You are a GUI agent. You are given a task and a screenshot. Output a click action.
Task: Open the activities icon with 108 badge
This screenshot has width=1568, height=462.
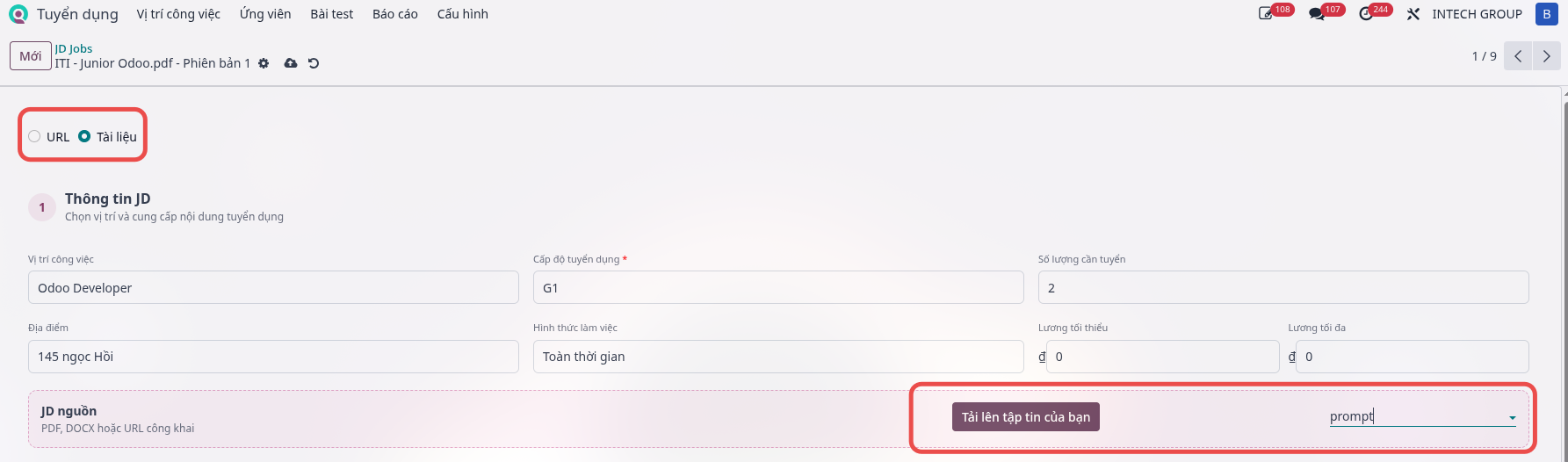point(1266,14)
